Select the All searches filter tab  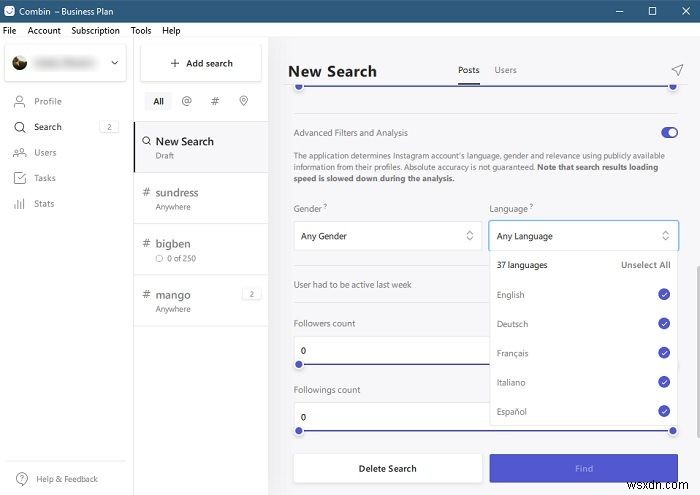158,101
